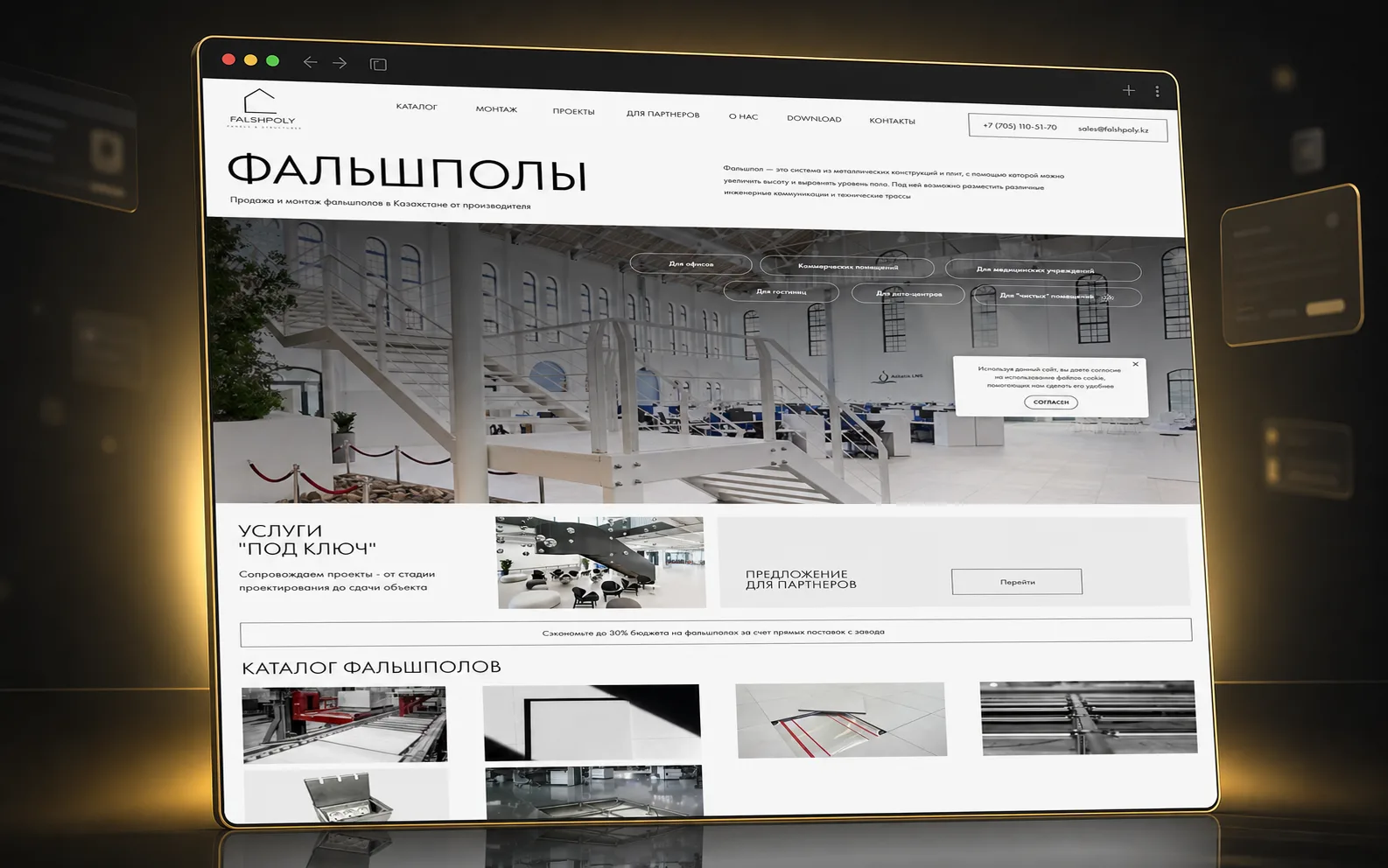Open the Контакты menu item

tap(892, 121)
